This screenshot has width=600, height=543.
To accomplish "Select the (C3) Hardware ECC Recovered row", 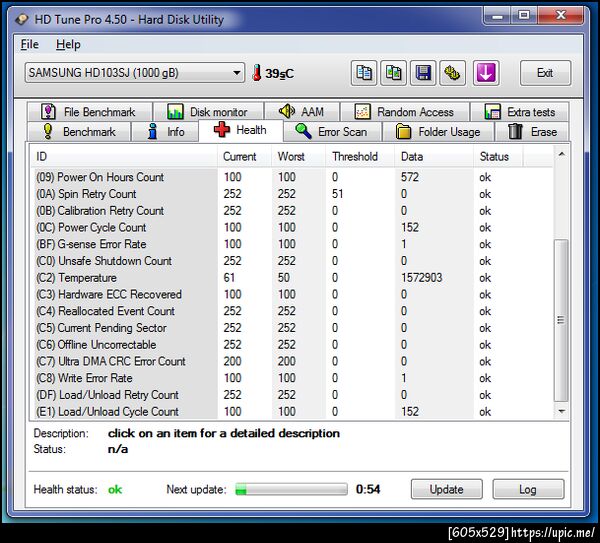I will pyautogui.click(x=292, y=294).
